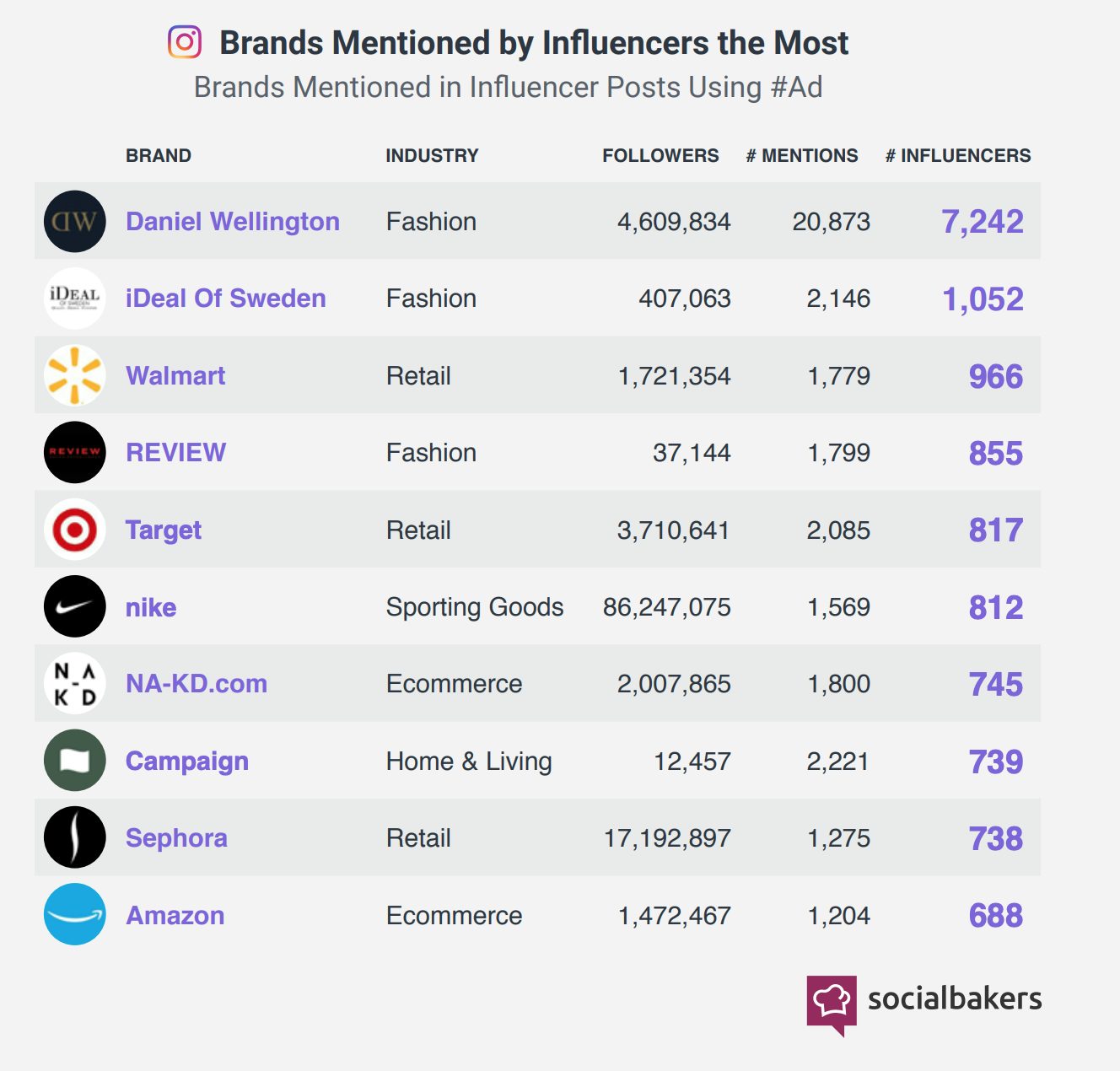
Task: Click the Amazon smile logo
Action: pos(75,915)
